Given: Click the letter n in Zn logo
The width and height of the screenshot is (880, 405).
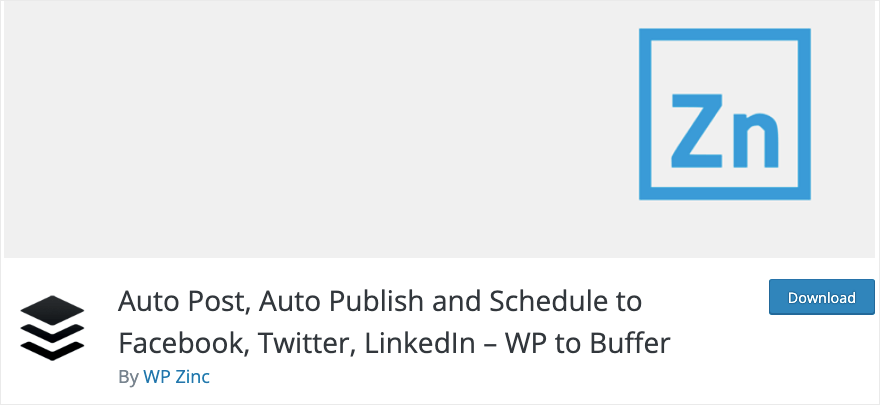Looking at the screenshot, I should tap(754, 139).
